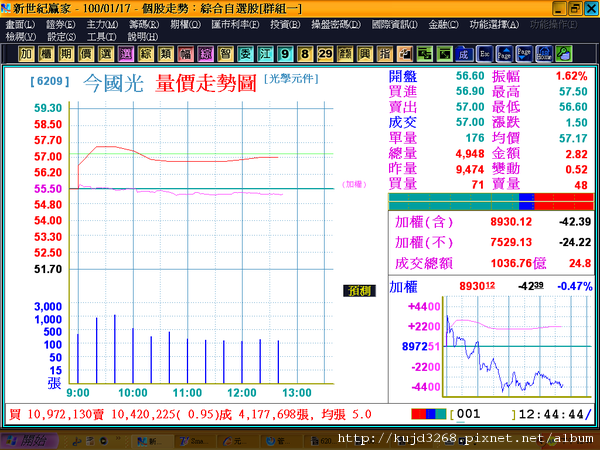This screenshot has width=600, height=450.
Task: Click the [光學元件] category label
Action: [x=291, y=79]
